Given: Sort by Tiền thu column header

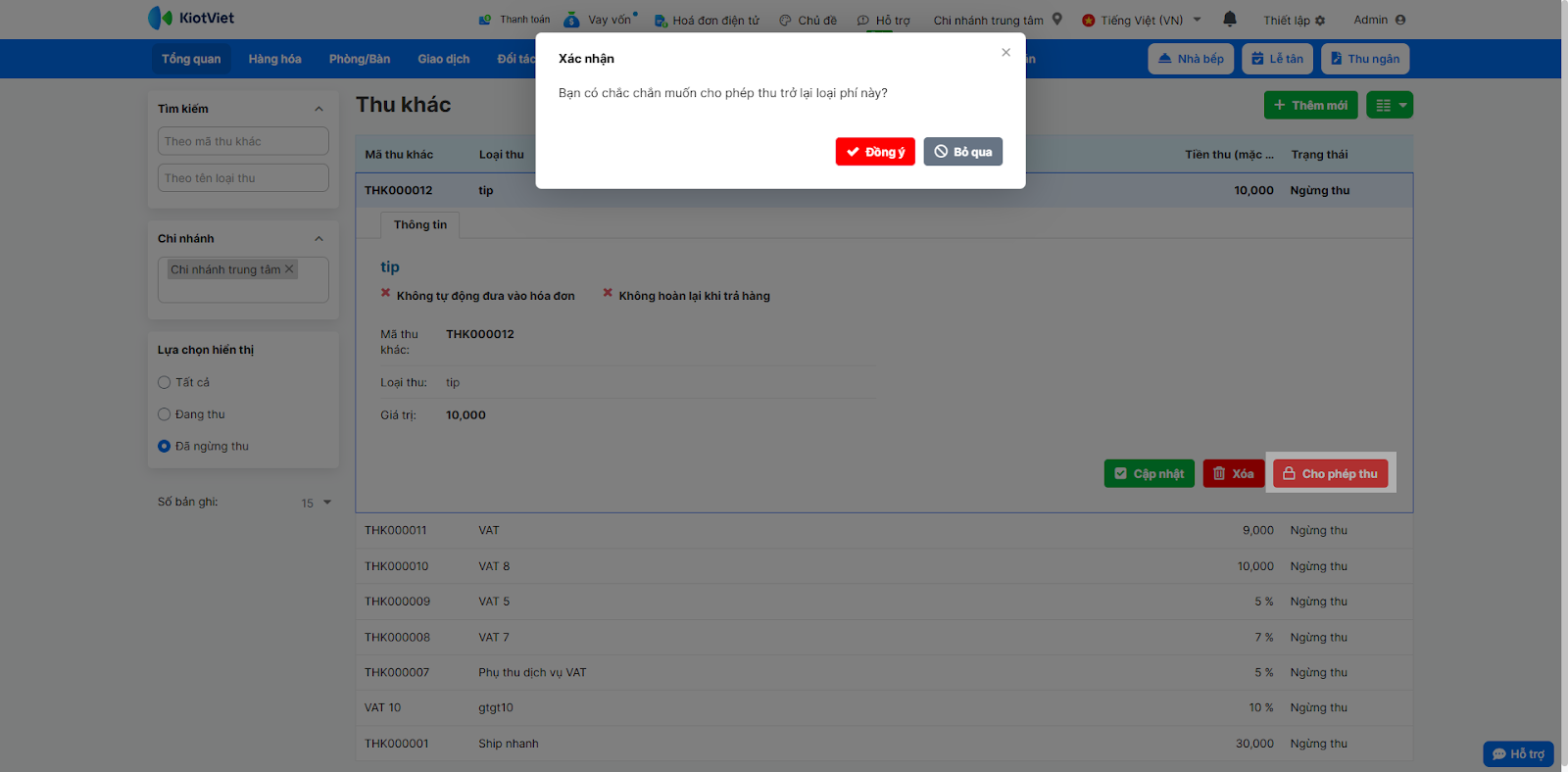Looking at the screenshot, I should pyautogui.click(x=1229, y=155).
